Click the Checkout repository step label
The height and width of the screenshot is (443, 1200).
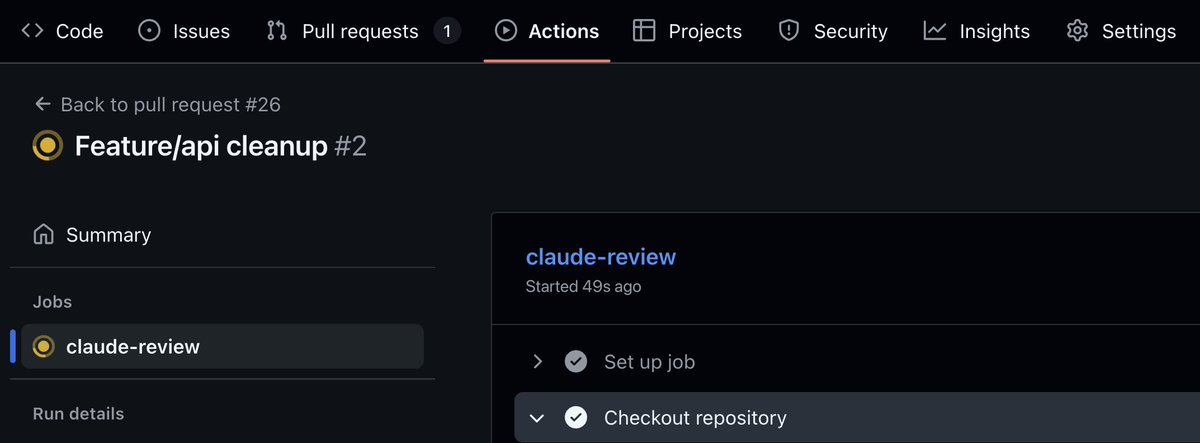click(695, 418)
